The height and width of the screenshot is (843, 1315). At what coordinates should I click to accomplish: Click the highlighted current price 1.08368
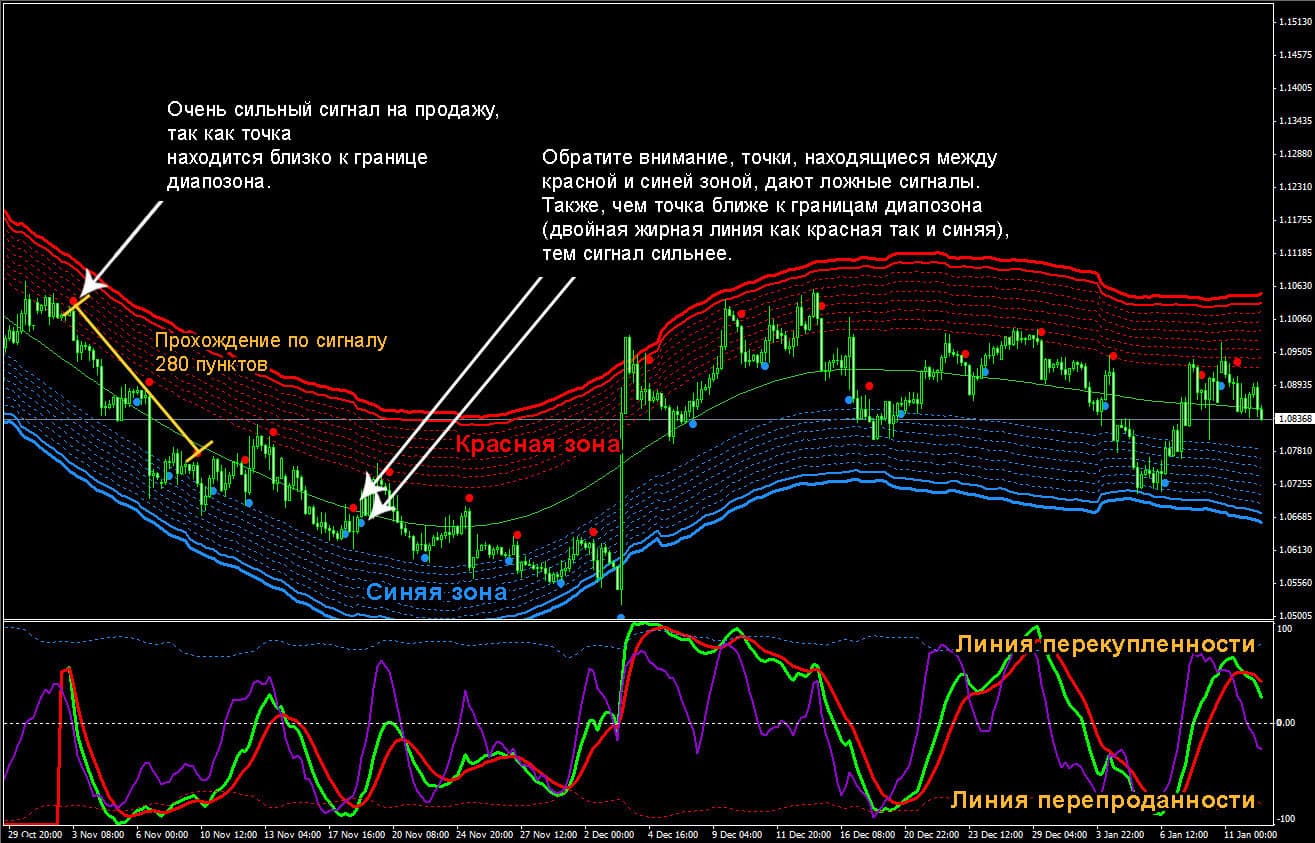(1294, 418)
